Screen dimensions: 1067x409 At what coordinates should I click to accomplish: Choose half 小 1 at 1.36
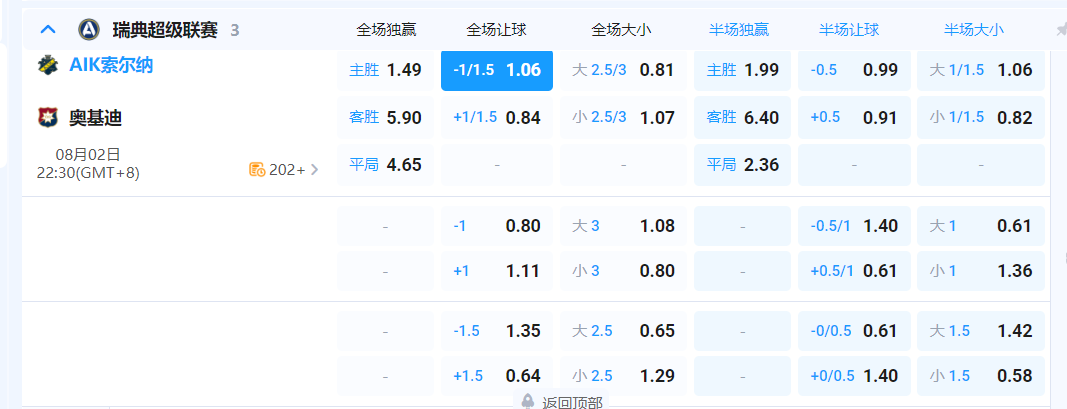tap(981, 271)
